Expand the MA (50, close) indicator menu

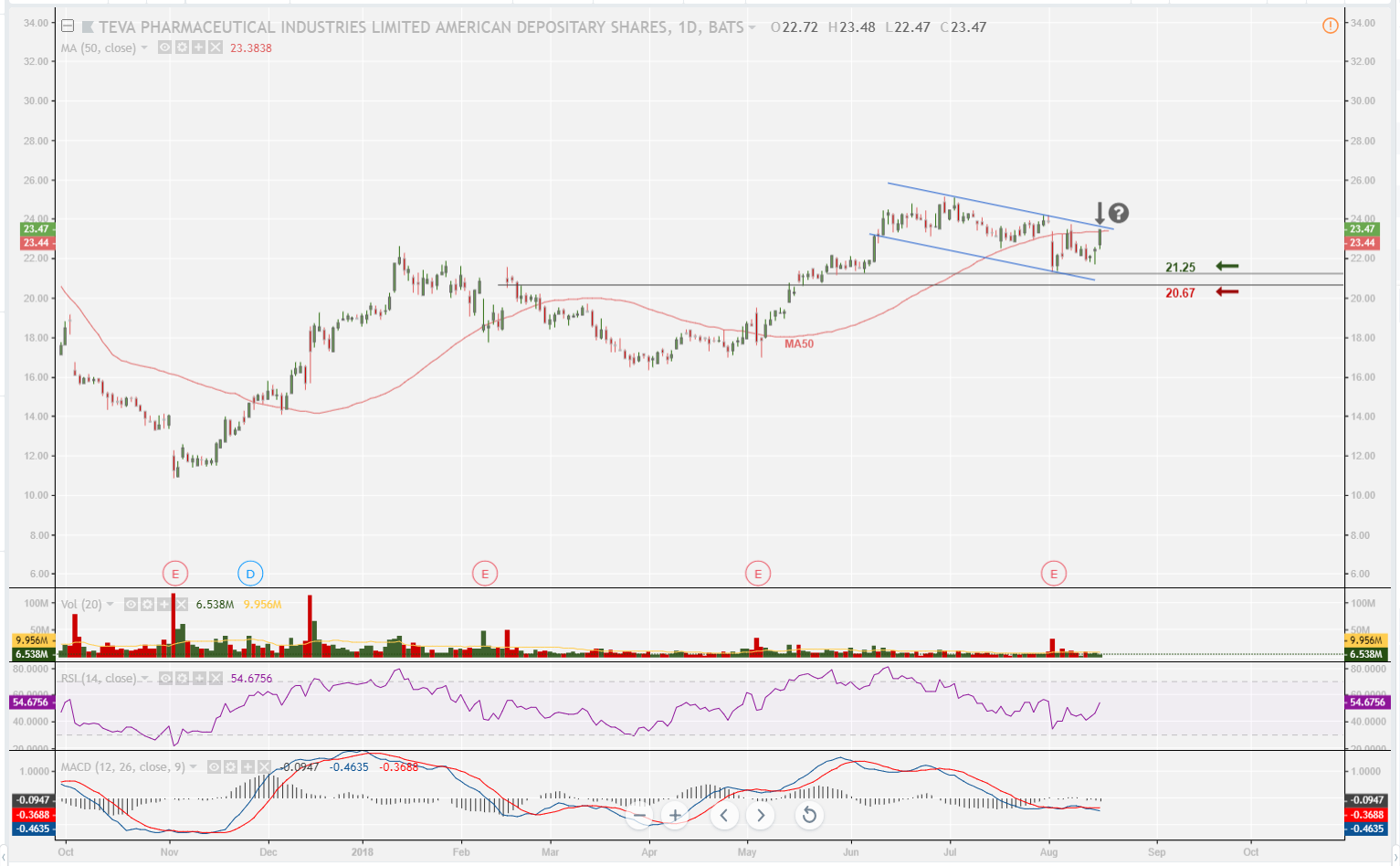tap(144, 48)
